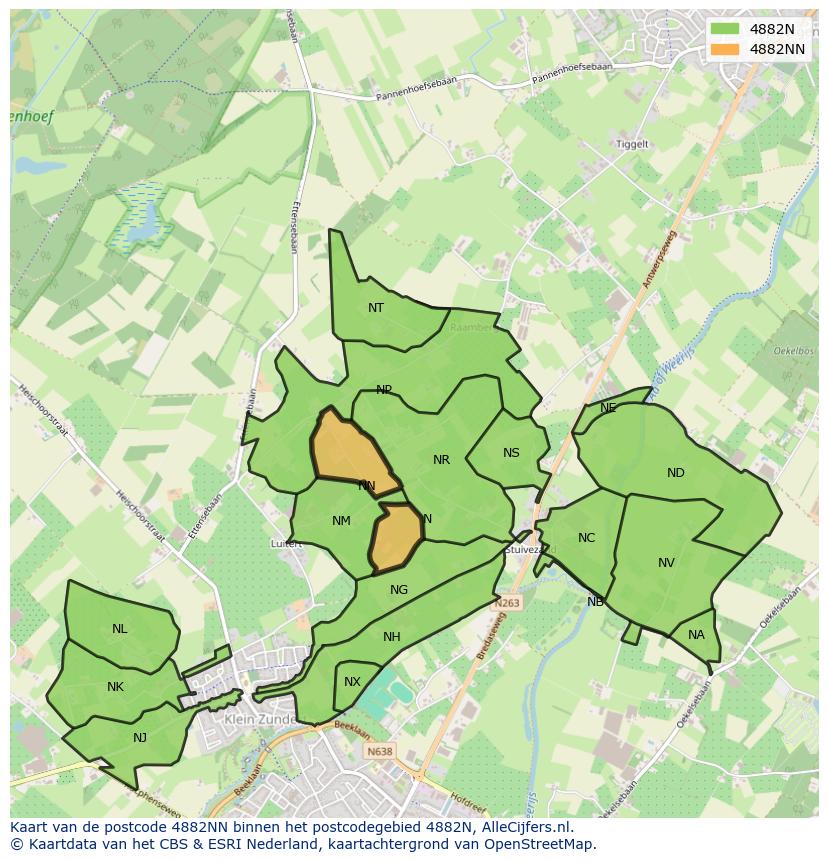Select postcode area NX on the map
828x861 pixels.
[x=351, y=681]
